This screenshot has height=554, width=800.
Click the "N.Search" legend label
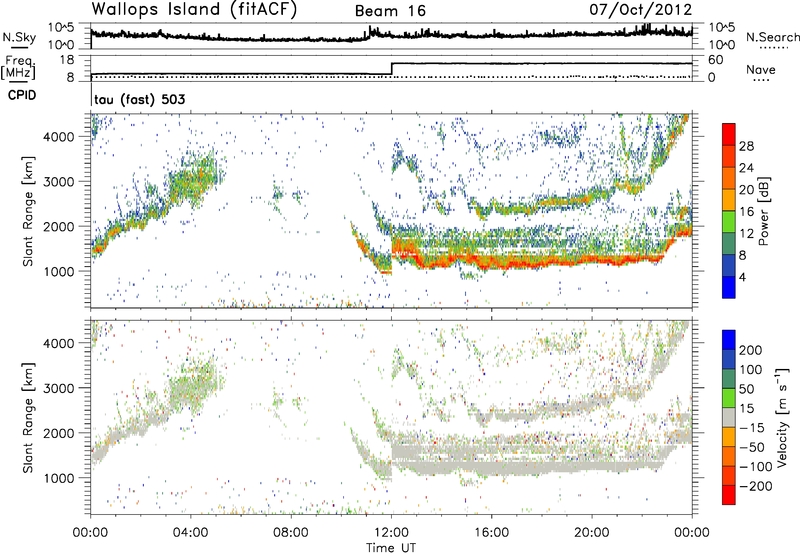click(773, 37)
